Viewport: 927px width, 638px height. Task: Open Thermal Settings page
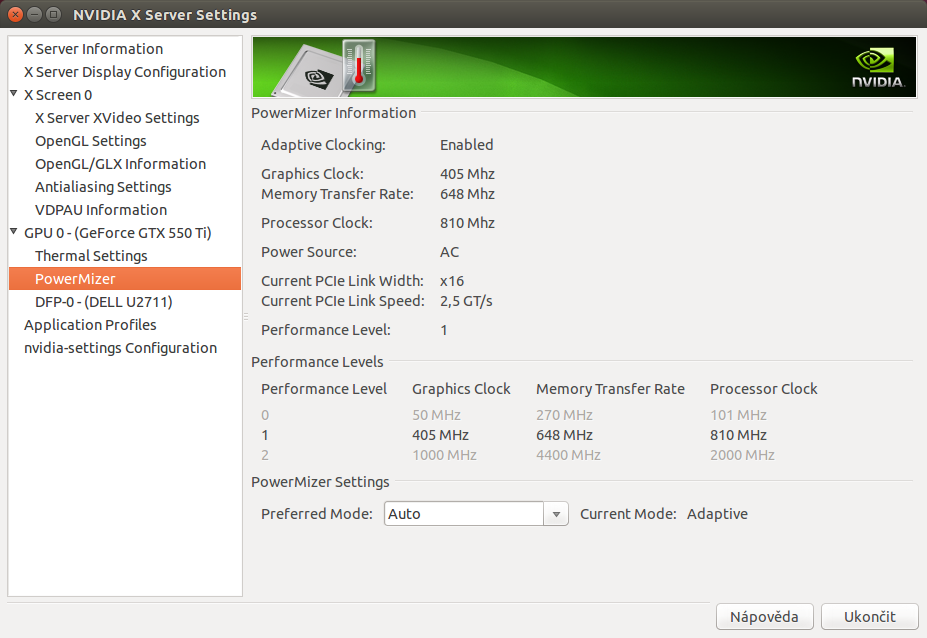[x=91, y=256]
